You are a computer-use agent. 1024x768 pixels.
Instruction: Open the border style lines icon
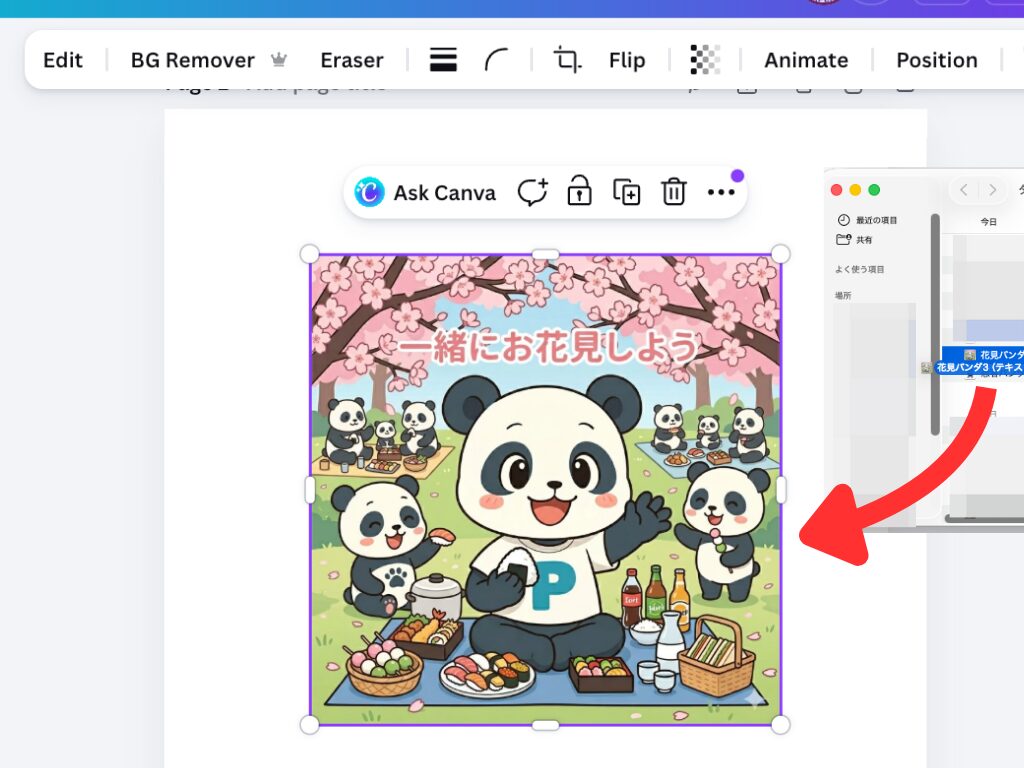[443, 60]
